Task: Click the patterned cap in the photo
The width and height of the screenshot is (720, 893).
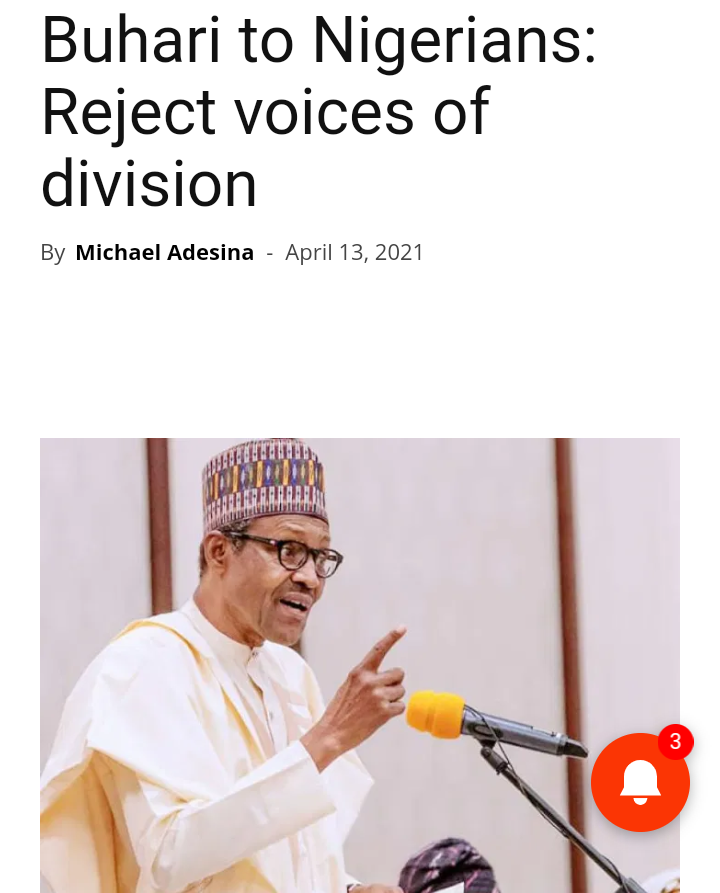Action: tap(264, 483)
